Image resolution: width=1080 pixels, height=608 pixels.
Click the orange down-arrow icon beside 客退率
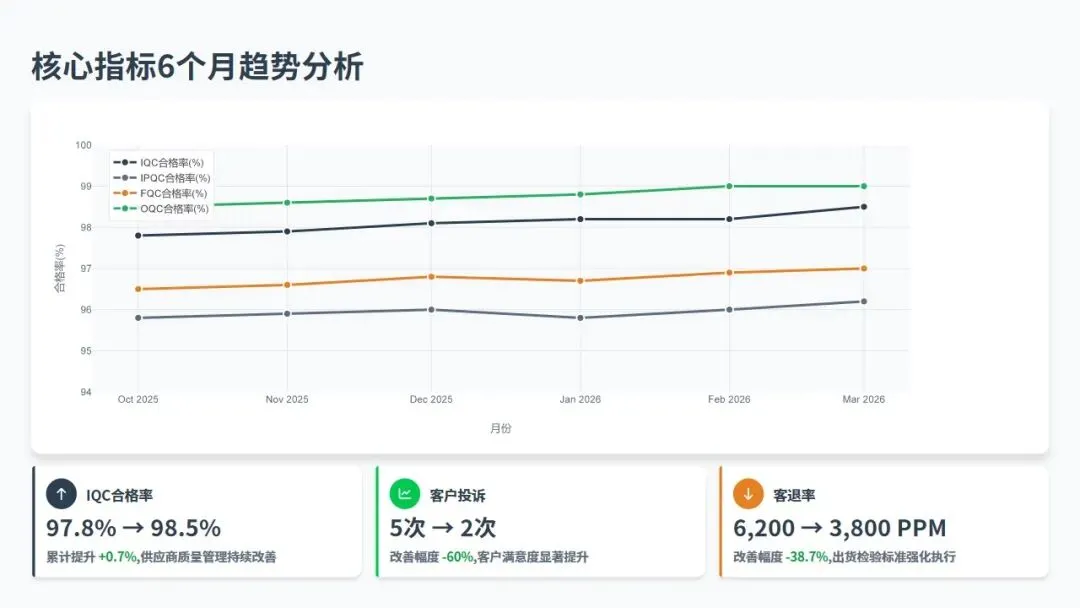coord(748,494)
